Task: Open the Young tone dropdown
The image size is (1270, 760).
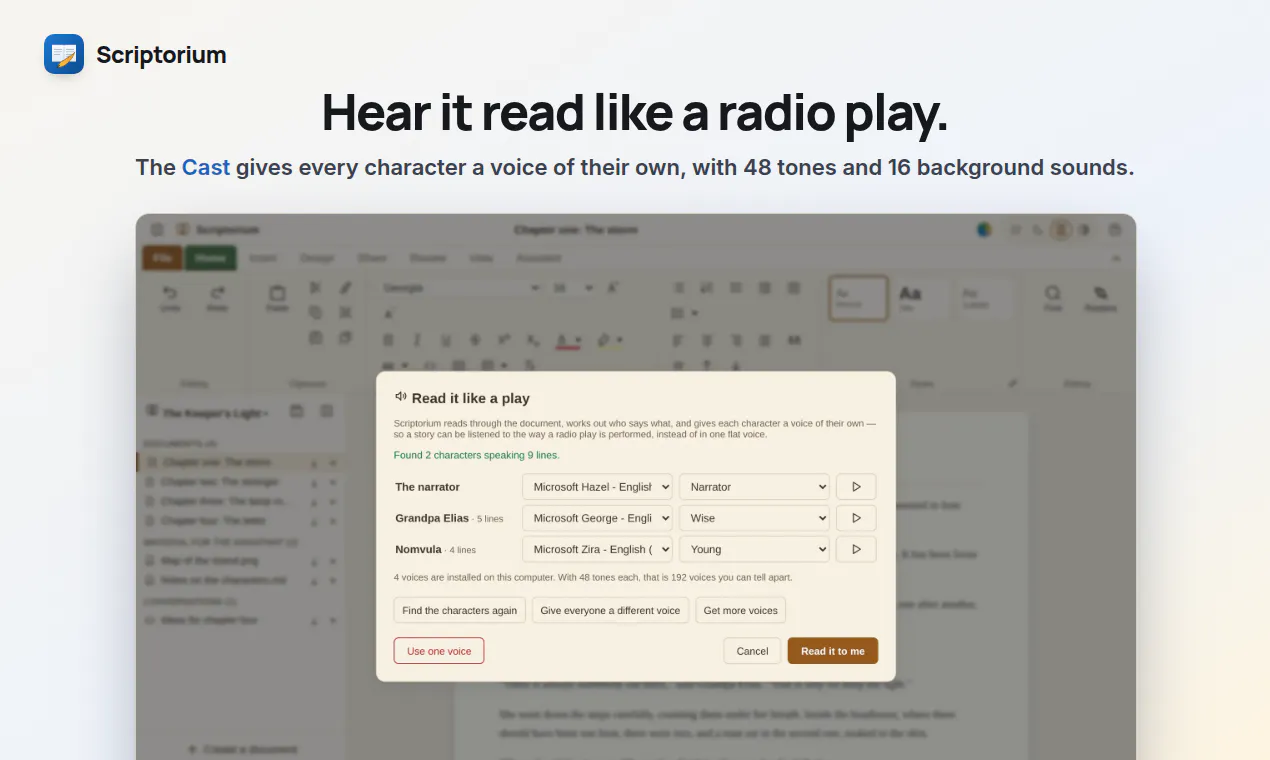Action: click(754, 549)
